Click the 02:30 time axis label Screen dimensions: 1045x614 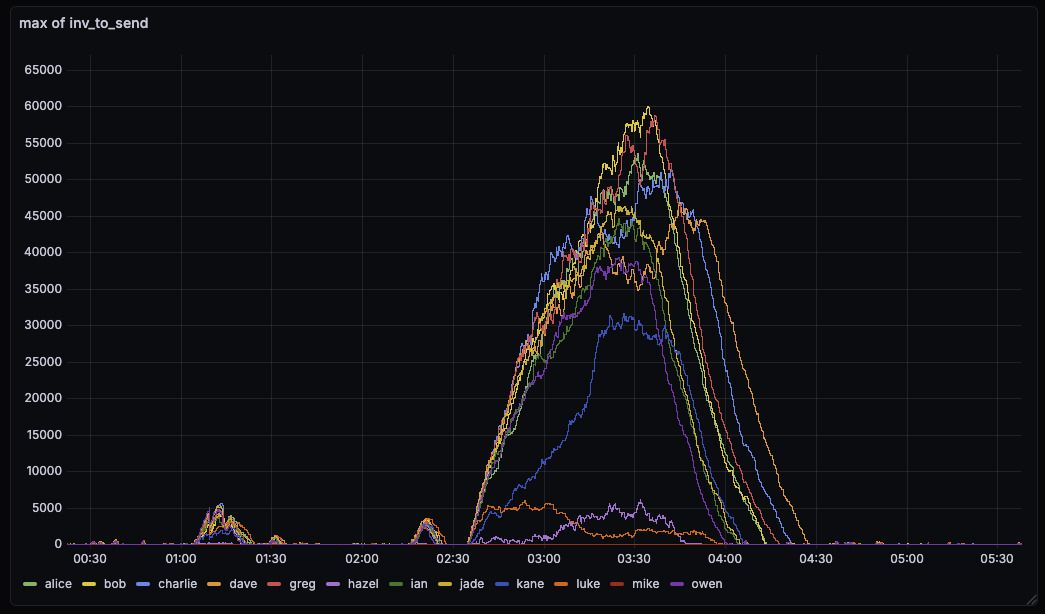pyautogui.click(x=453, y=559)
